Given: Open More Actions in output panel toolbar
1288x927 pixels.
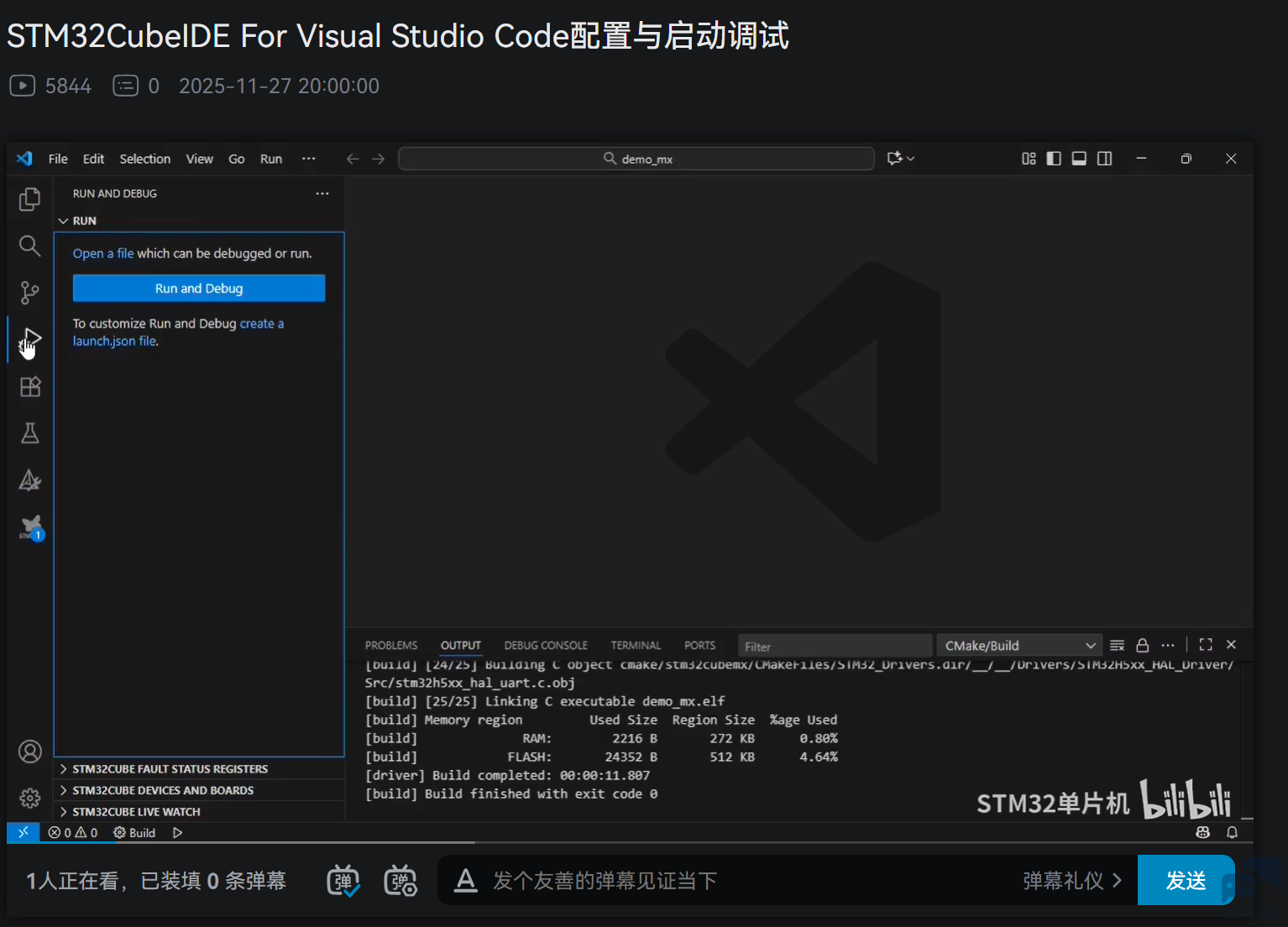Looking at the screenshot, I should [1168, 645].
